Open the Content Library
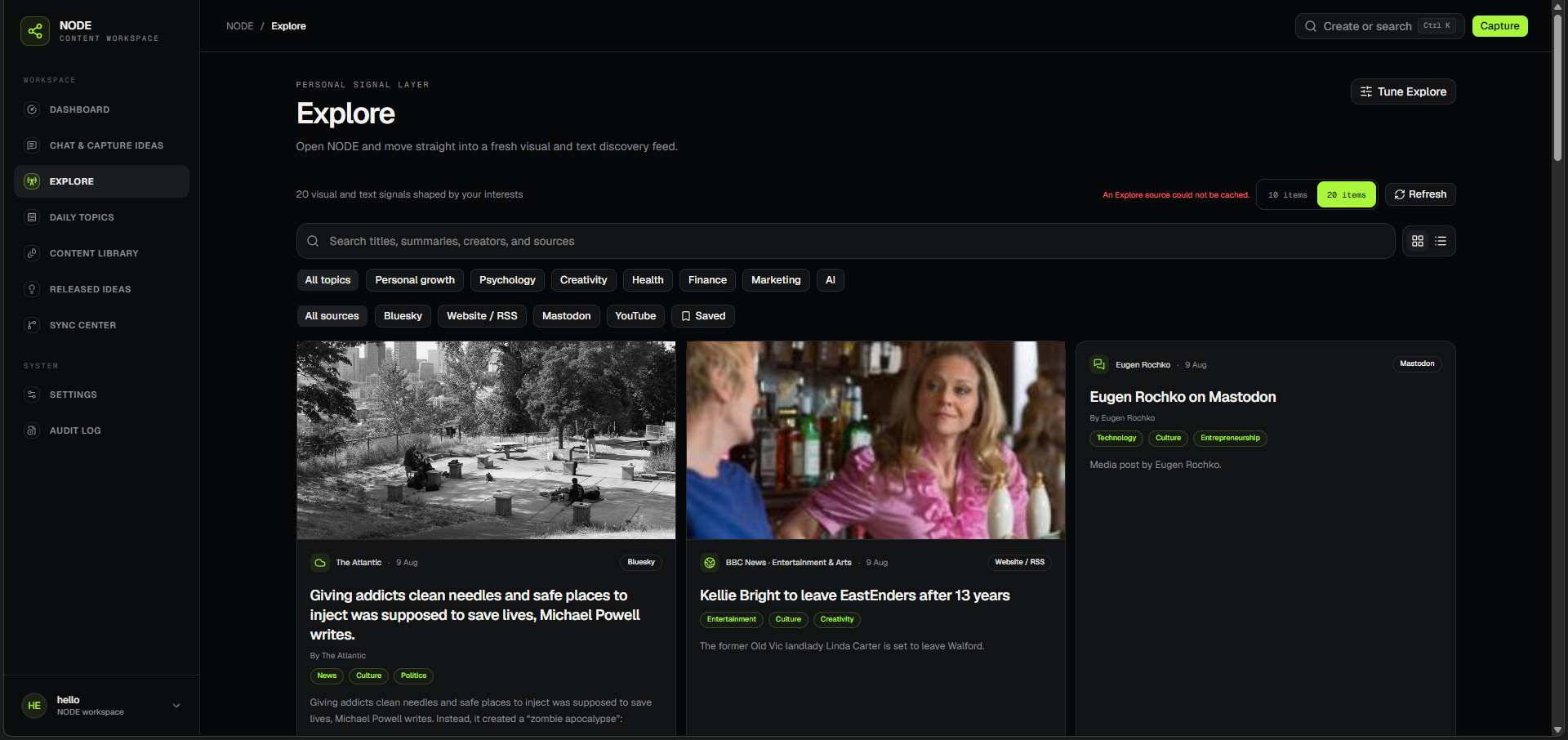Viewport: 1568px width, 740px height. click(x=101, y=253)
